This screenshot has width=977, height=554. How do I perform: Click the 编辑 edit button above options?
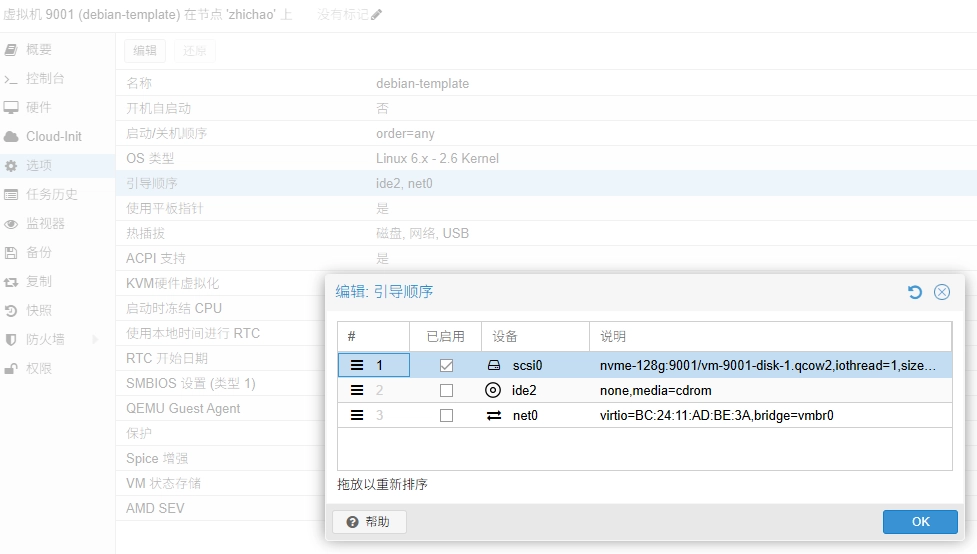tap(145, 51)
